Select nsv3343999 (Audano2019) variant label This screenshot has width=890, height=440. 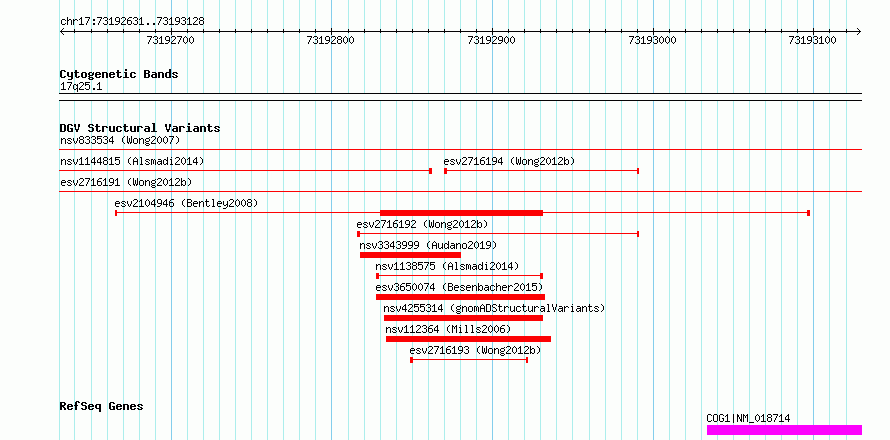[428, 245]
